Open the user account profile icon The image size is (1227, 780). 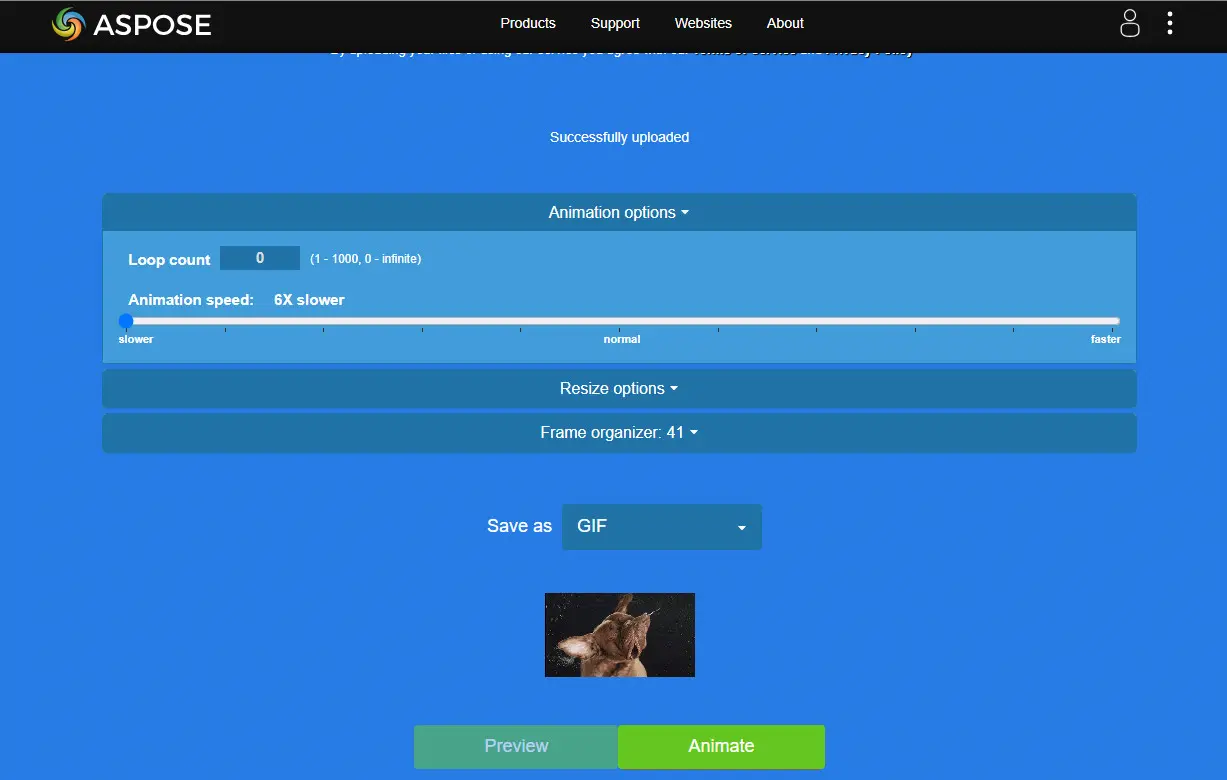(x=1129, y=24)
